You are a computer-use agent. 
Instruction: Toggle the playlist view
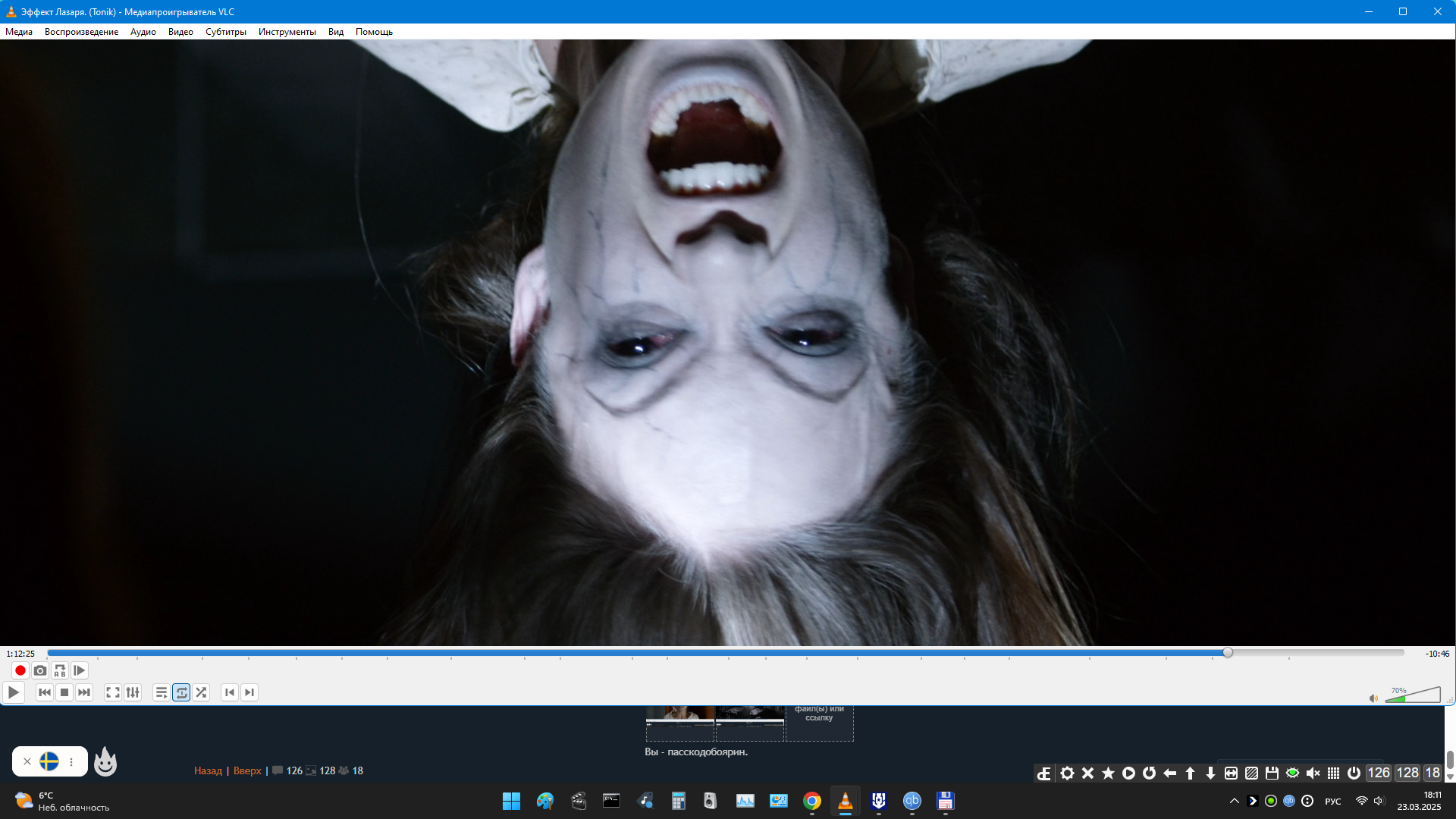tap(162, 692)
